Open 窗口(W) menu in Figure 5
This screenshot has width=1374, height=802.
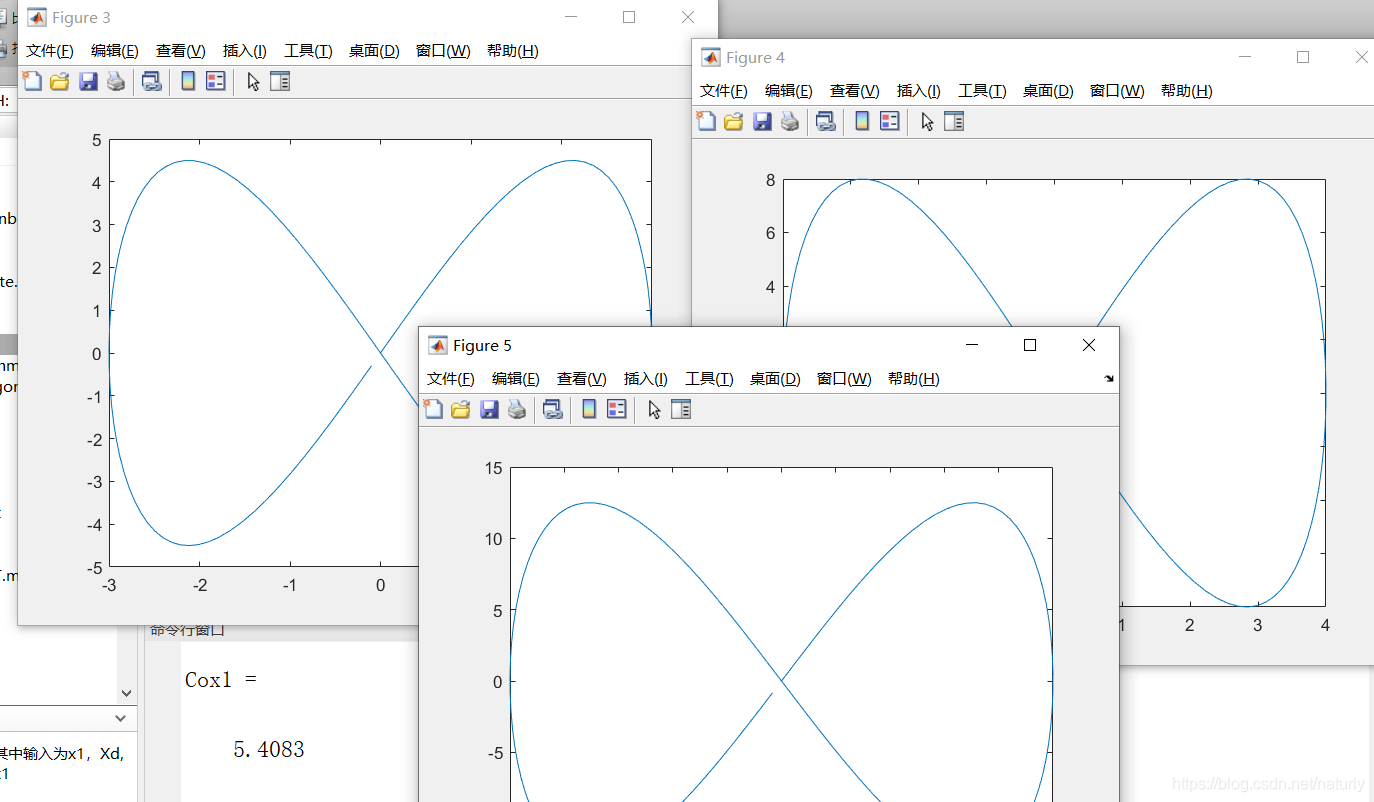pos(844,379)
